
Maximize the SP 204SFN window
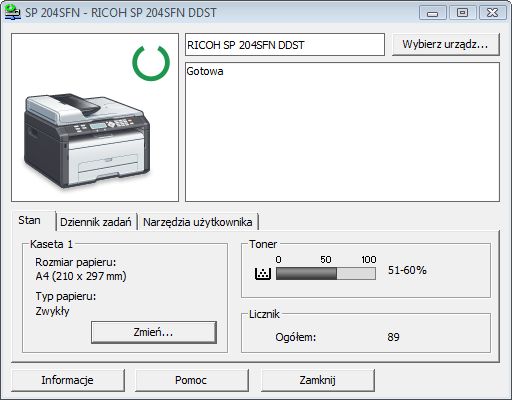[462, 13]
